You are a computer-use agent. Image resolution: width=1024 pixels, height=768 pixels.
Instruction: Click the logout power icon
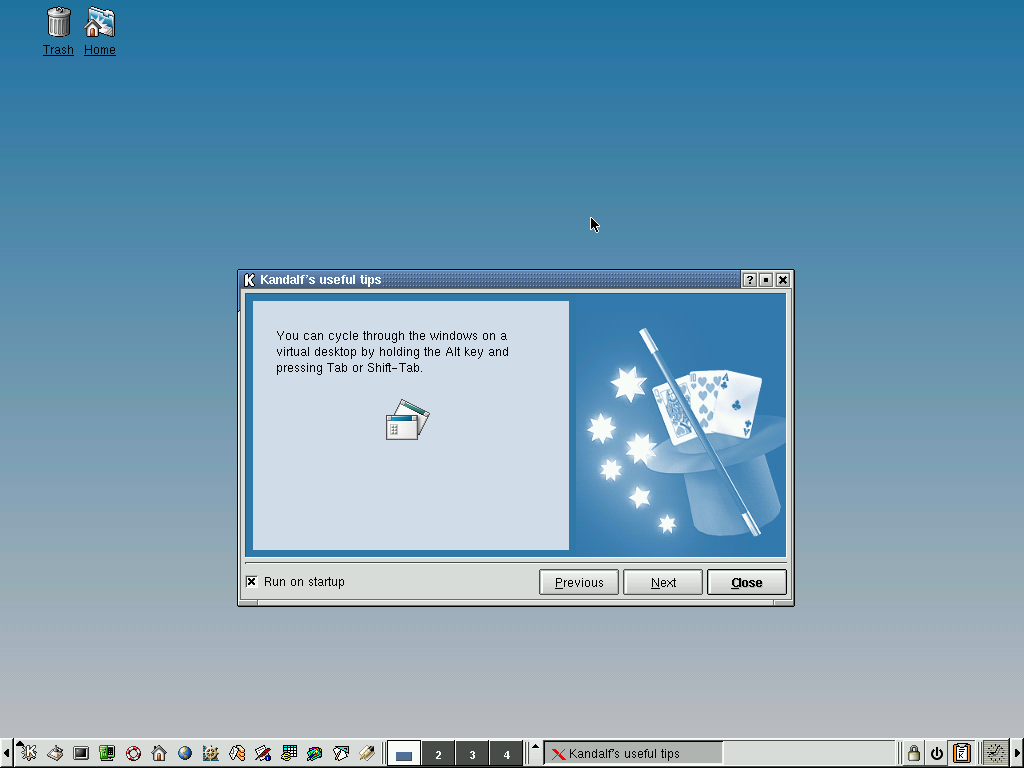[937, 753]
